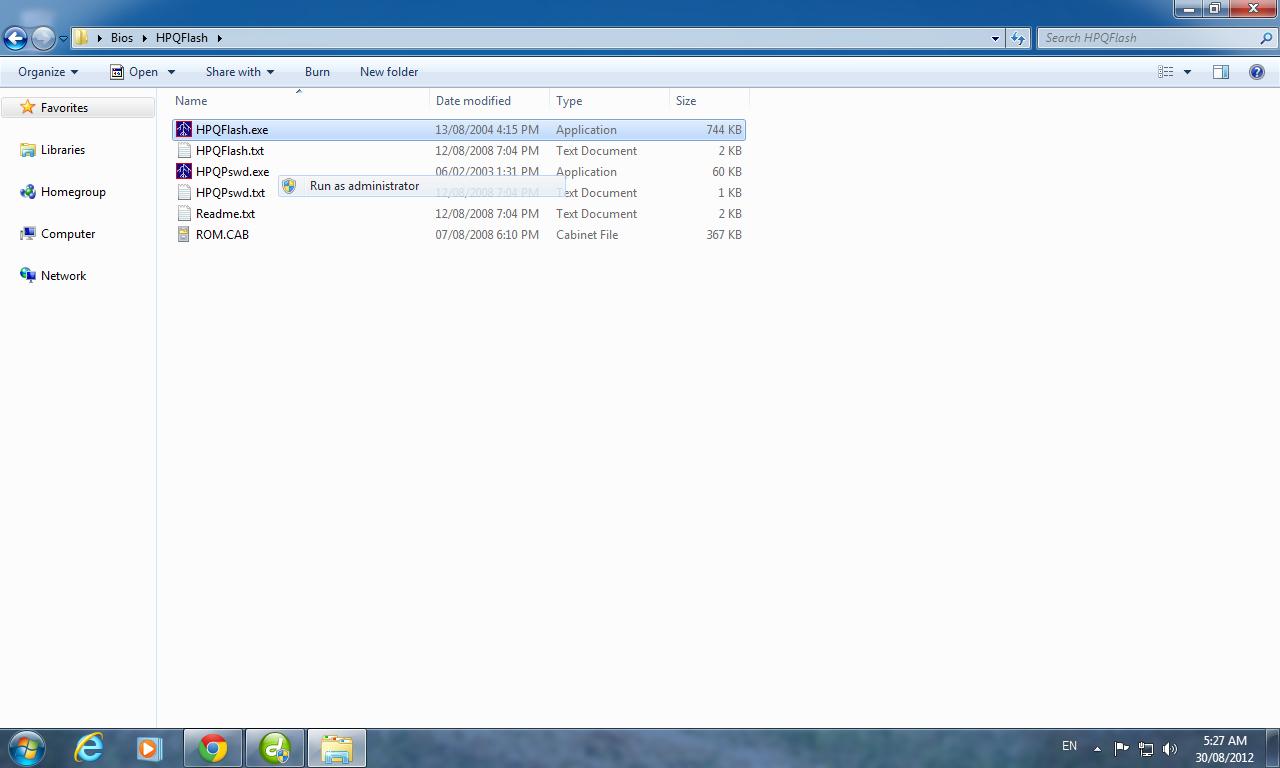Select the HPQFlash.exe application icon

pos(184,130)
